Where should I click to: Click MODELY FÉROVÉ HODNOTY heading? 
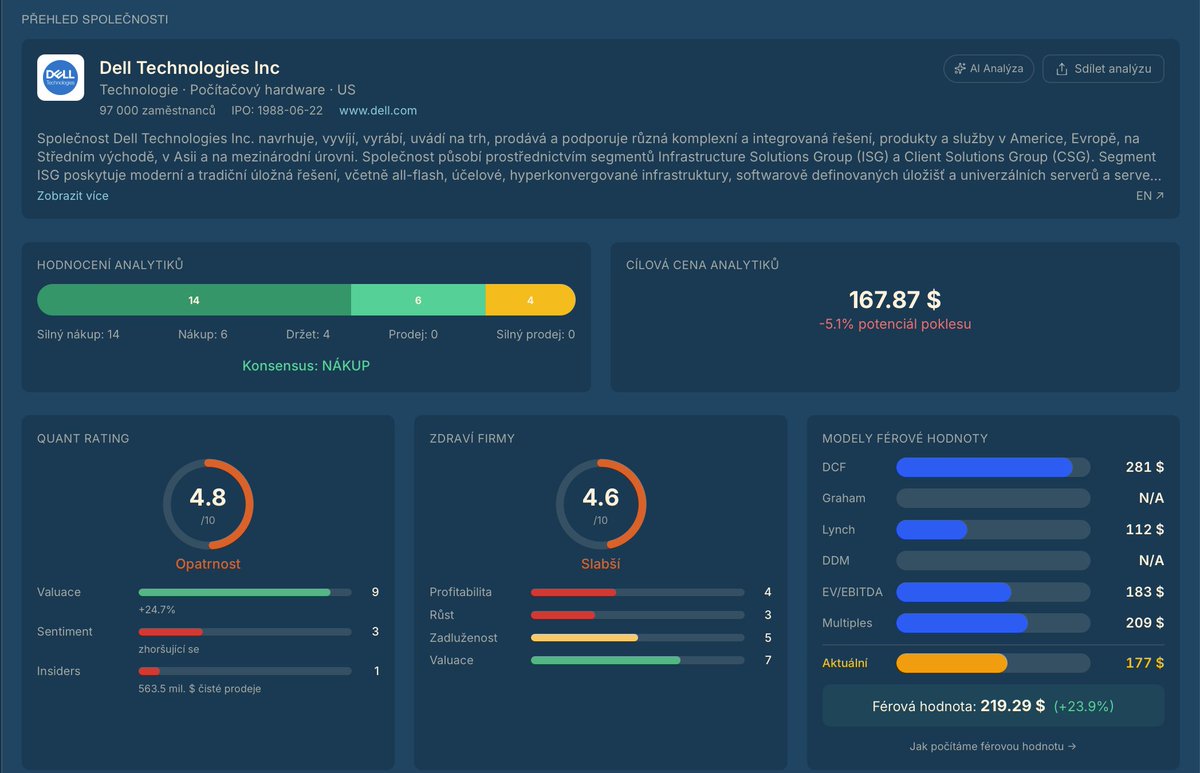[x=905, y=438]
